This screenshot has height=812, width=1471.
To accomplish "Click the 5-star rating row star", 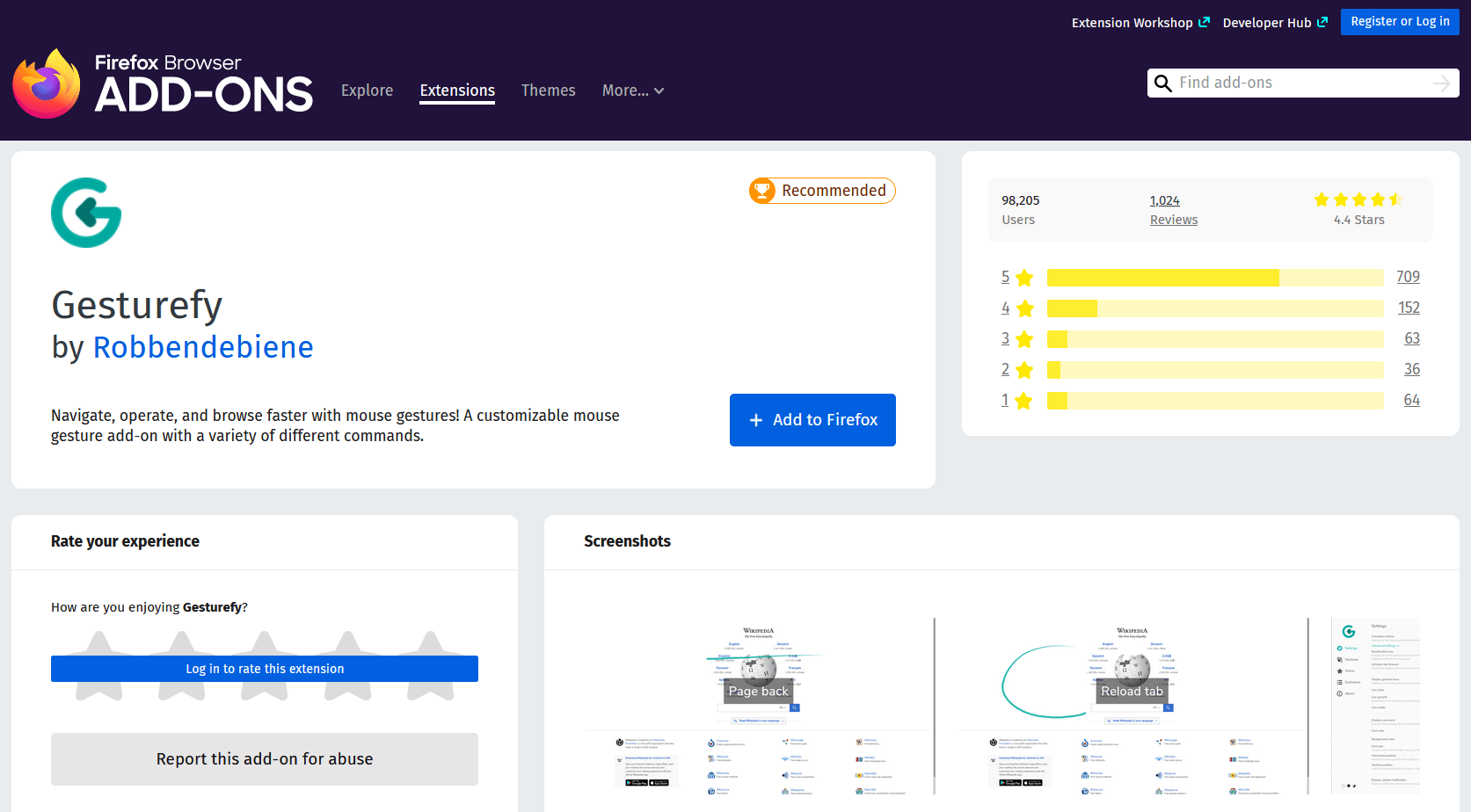I will pyautogui.click(x=1024, y=278).
